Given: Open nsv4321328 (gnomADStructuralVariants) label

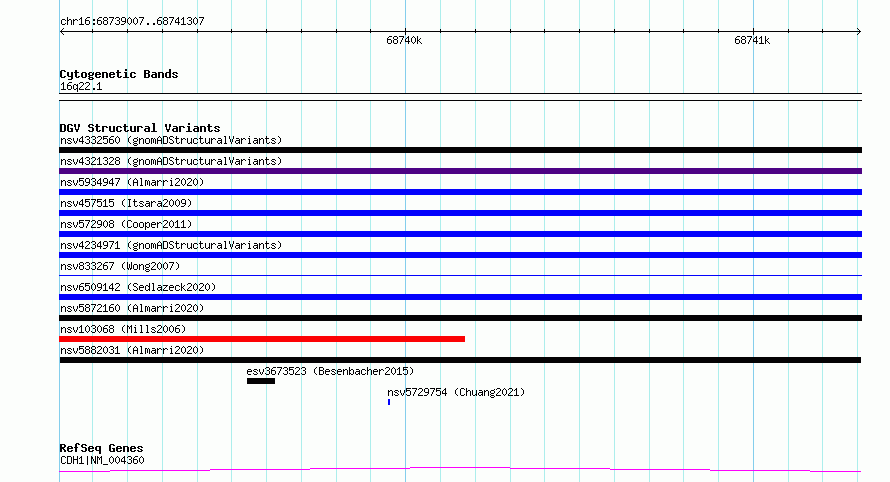Looking at the screenshot, I should point(171,161).
